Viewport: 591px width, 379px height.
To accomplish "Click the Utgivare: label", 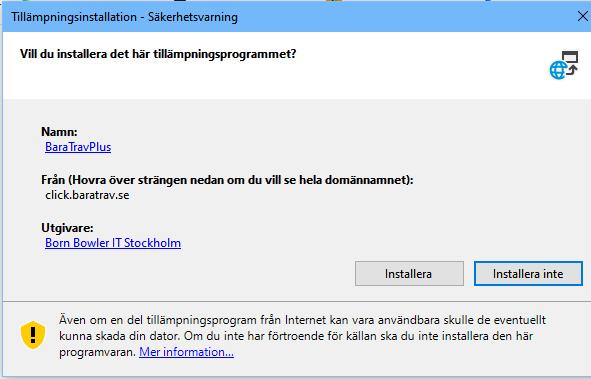I will [67, 228].
